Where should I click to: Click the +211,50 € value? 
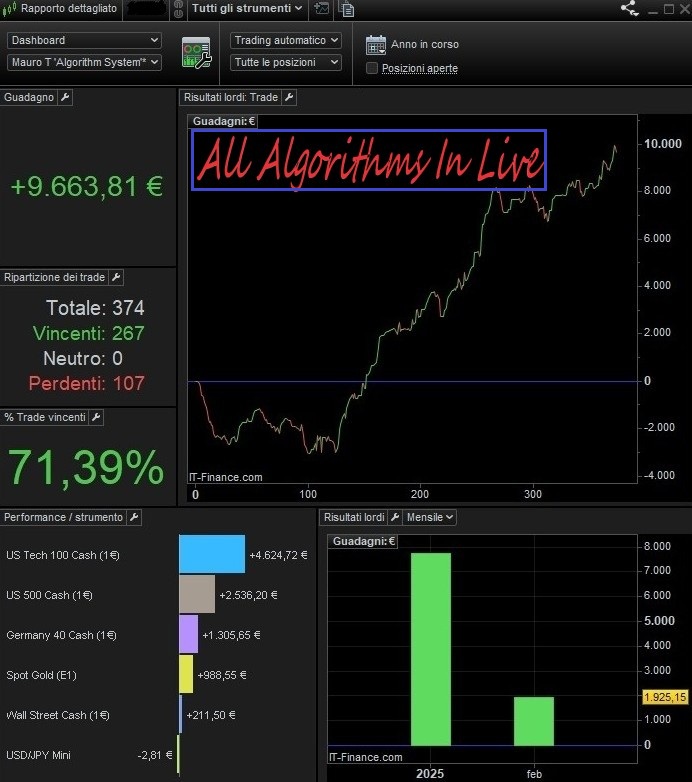(211, 715)
